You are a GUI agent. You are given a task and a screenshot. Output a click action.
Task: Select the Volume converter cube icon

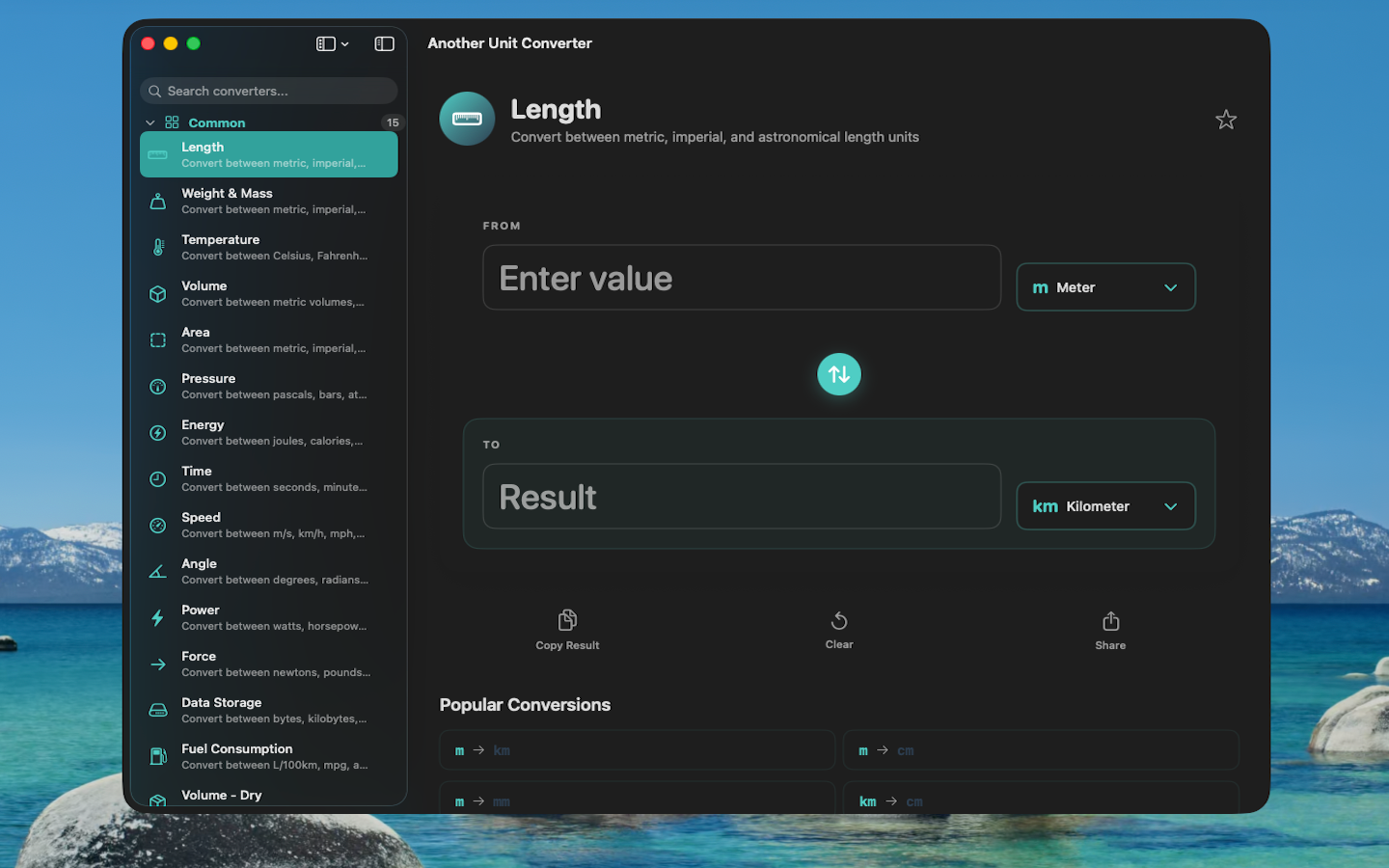[x=157, y=293]
